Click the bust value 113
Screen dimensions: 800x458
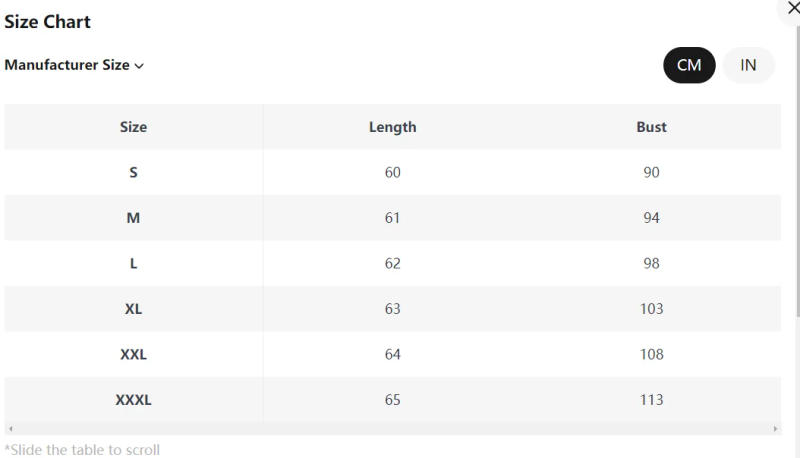651,400
